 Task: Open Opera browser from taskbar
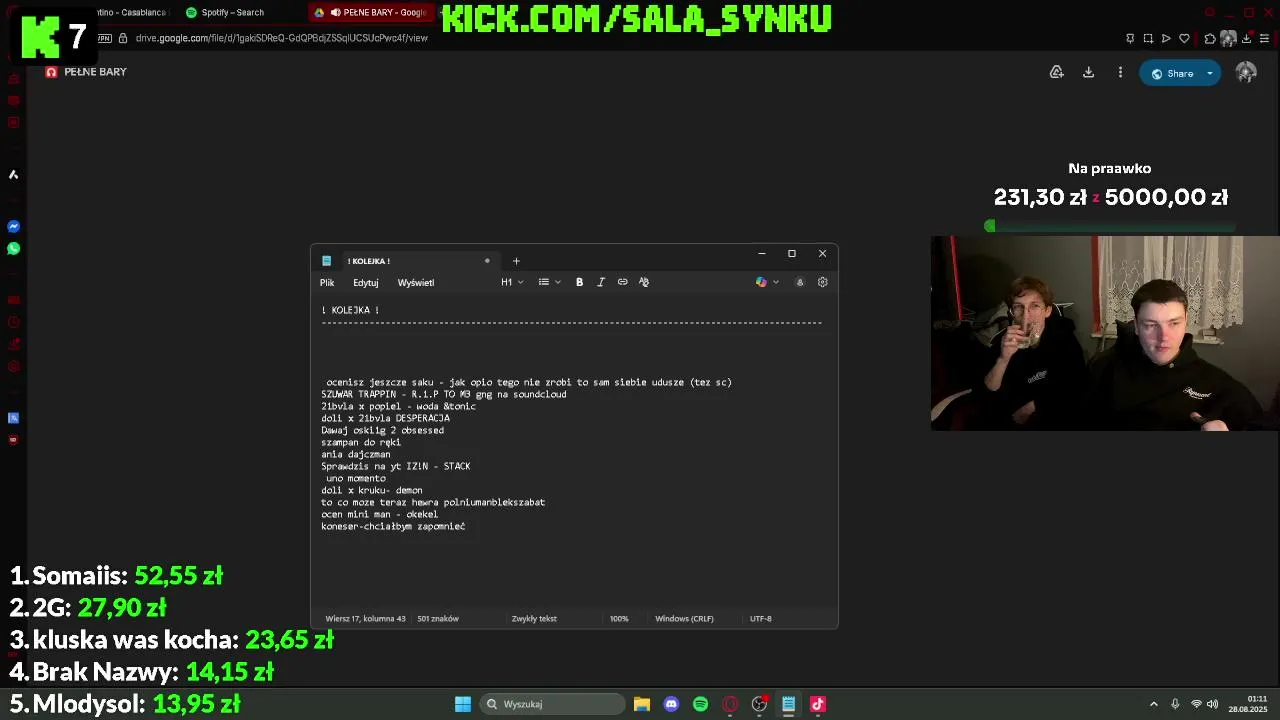click(730, 704)
